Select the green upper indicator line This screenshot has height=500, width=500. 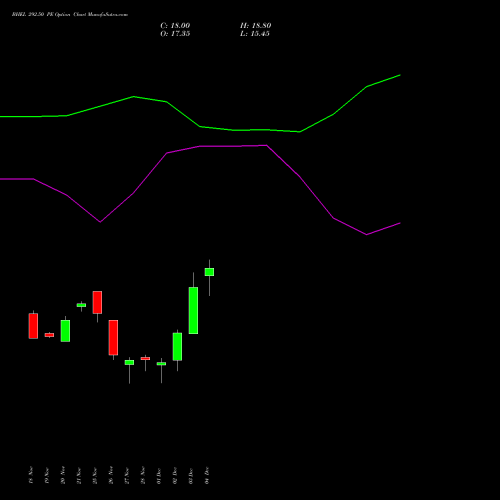pyautogui.click(x=200, y=127)
